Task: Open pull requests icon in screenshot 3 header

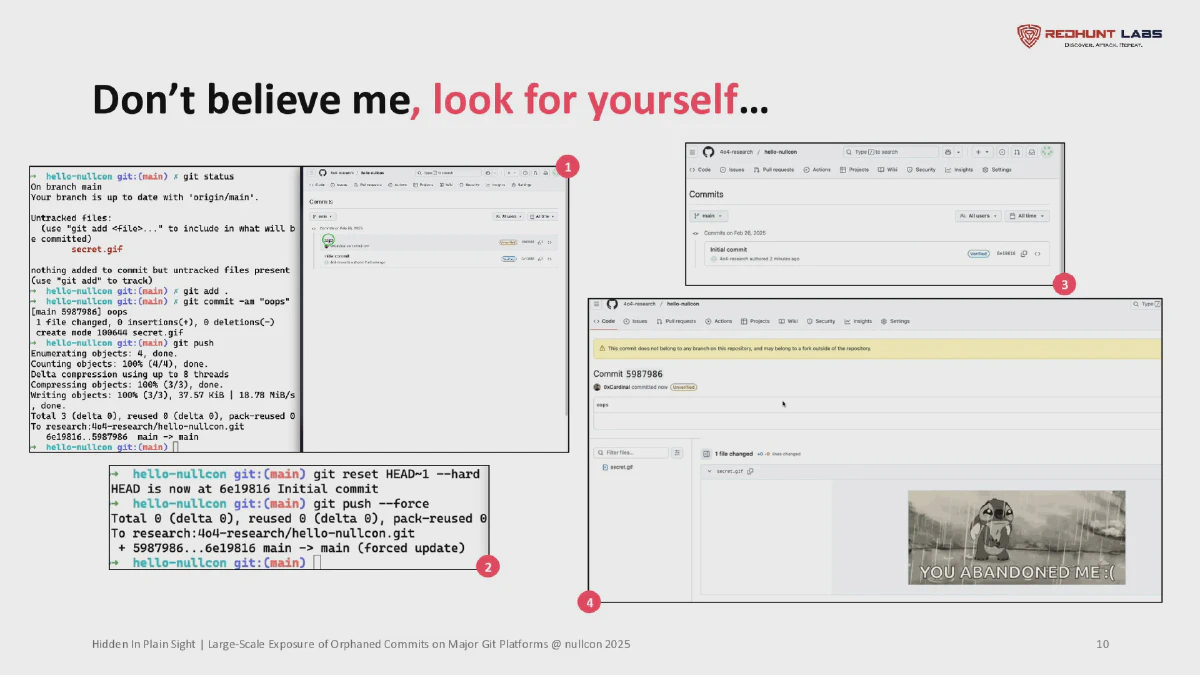Action: pos(1017,152)
